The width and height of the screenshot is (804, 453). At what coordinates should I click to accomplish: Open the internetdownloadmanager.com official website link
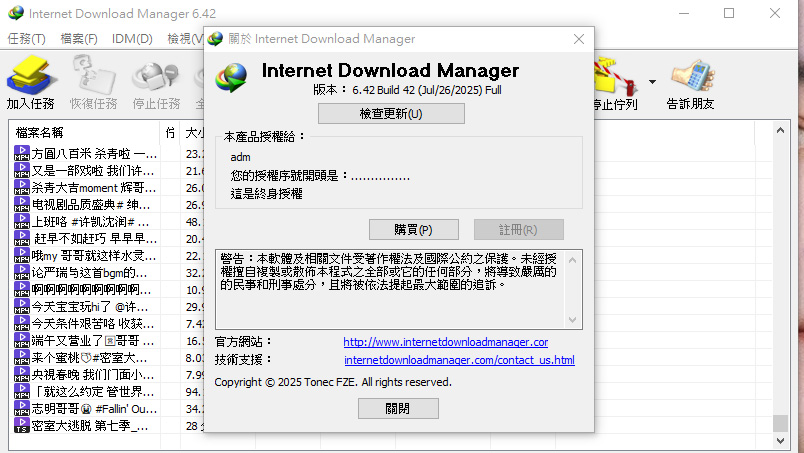pyautogui.click(x=445, y=342)
